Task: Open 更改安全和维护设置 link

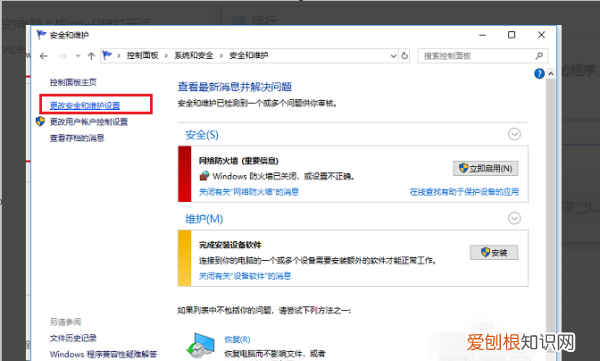Action: coord(85,105)
